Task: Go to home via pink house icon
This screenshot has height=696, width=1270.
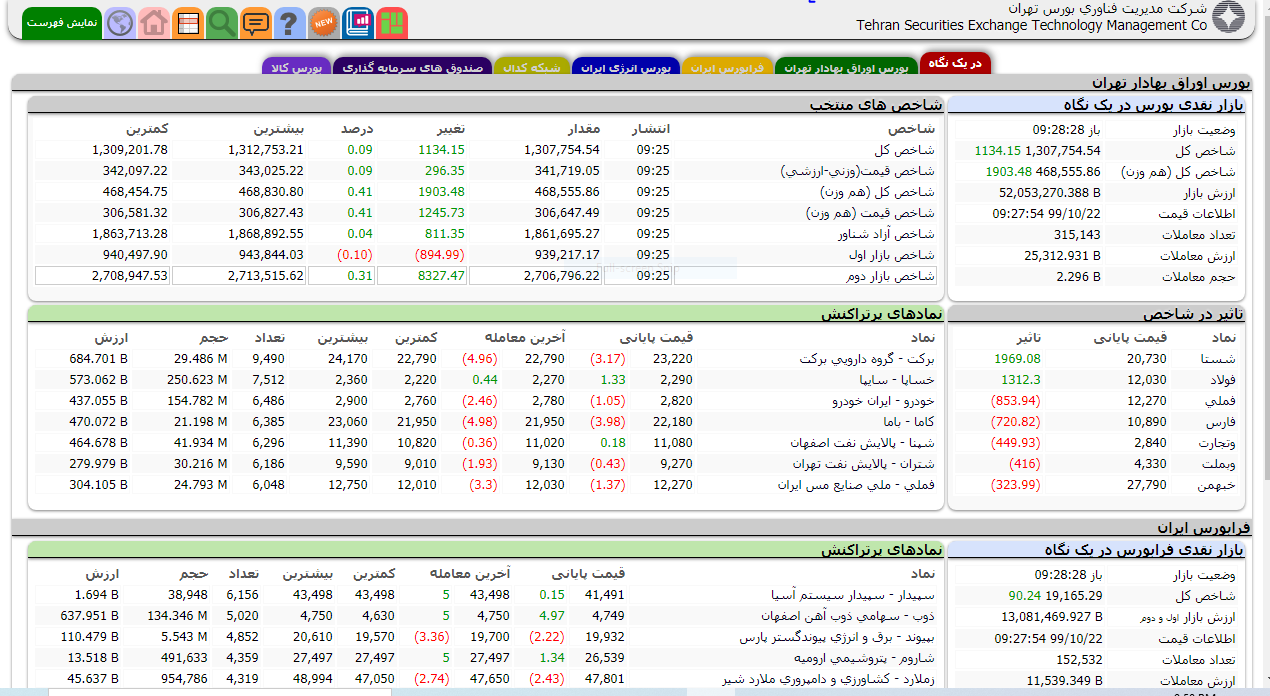Action: (x=153, y=23)
